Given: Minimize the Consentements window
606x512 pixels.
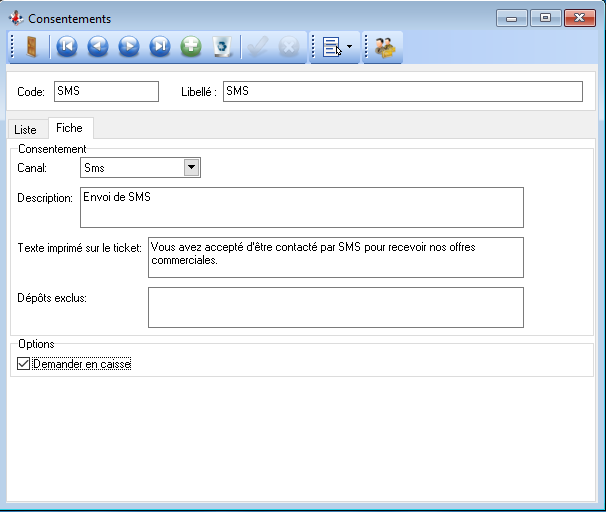Looking at the screenshot, I should click(x=511, y=18).
